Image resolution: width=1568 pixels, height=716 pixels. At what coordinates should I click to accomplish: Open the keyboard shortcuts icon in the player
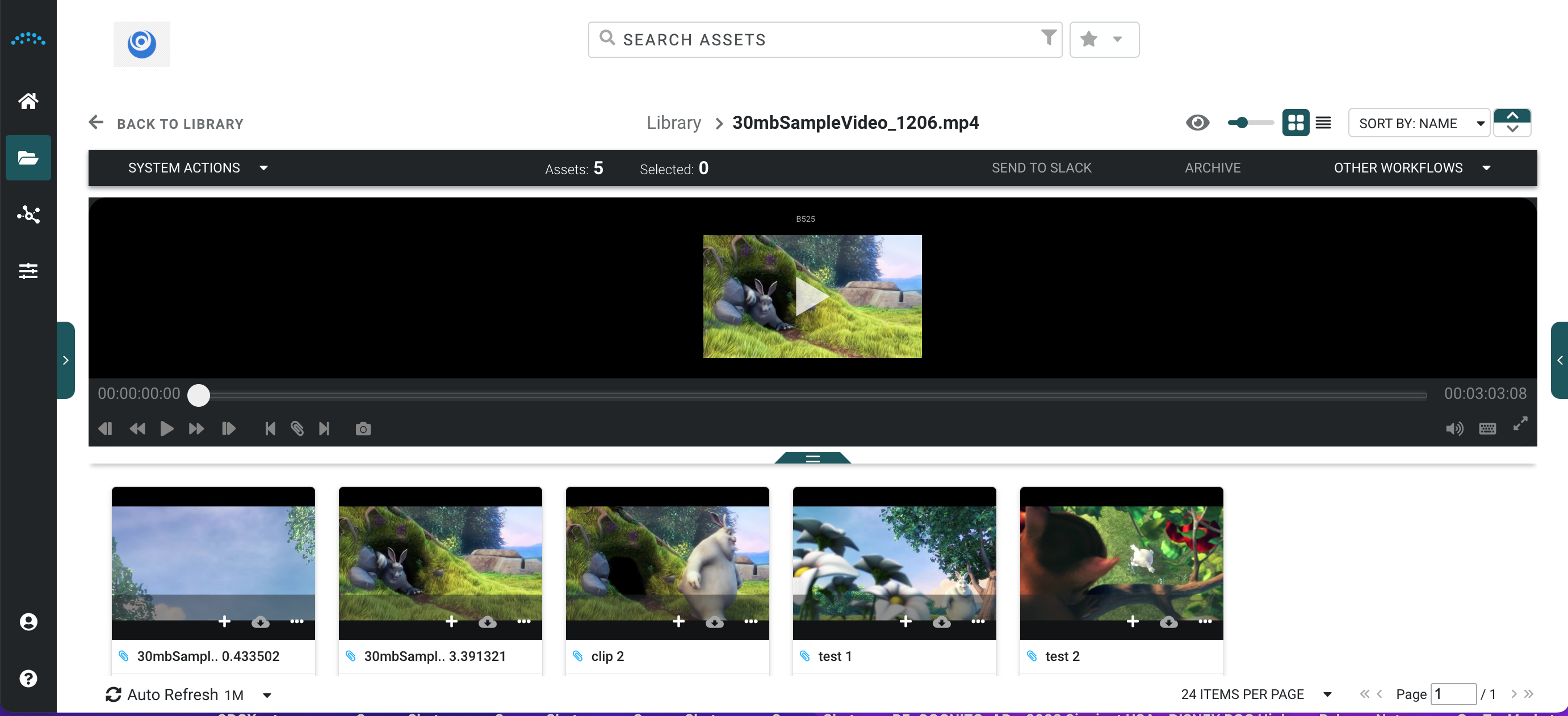1487,429
